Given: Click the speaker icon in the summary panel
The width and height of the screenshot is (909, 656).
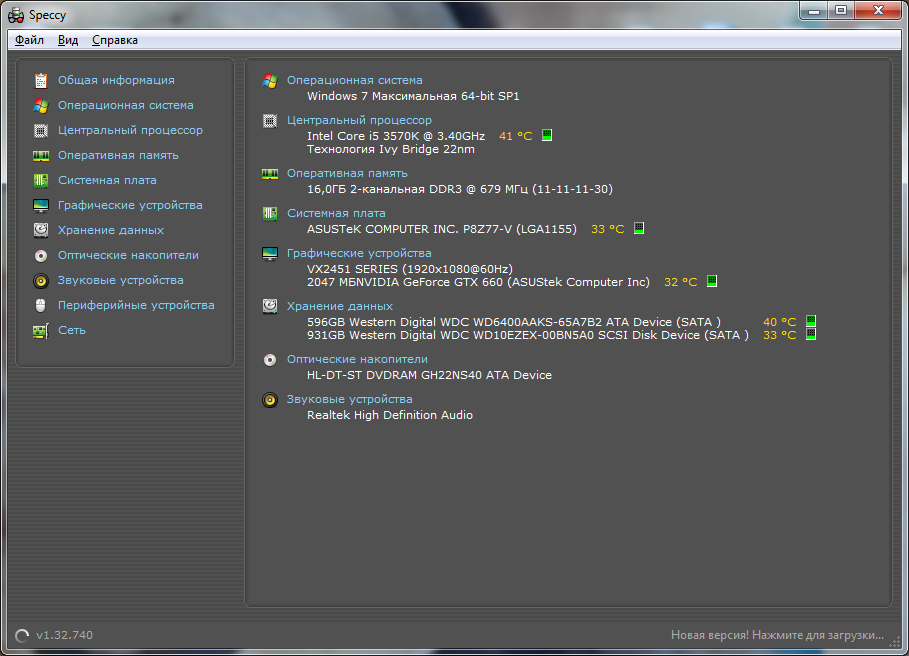Looking at the screenshot, I should (270, 400).
